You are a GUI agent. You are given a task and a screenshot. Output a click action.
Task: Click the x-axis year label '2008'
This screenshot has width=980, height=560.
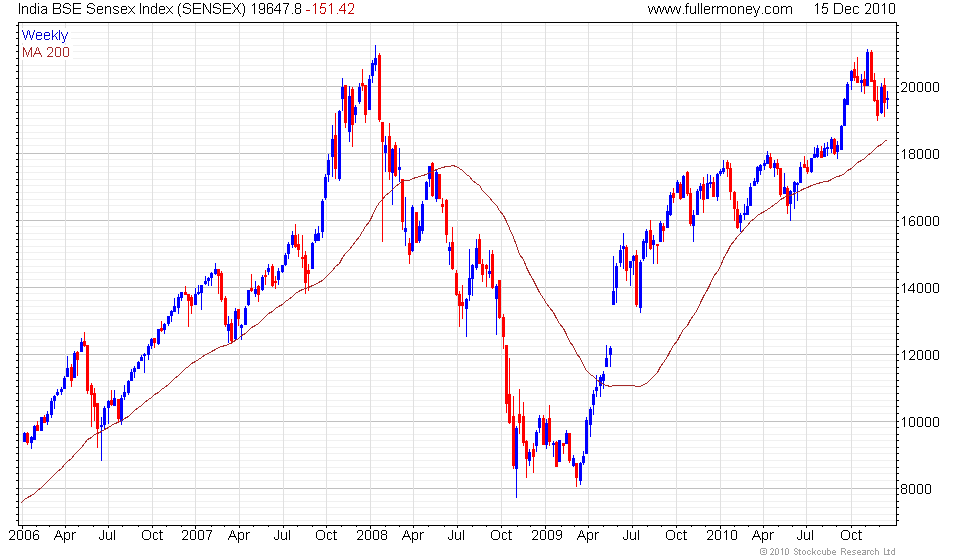pos(372,536)
